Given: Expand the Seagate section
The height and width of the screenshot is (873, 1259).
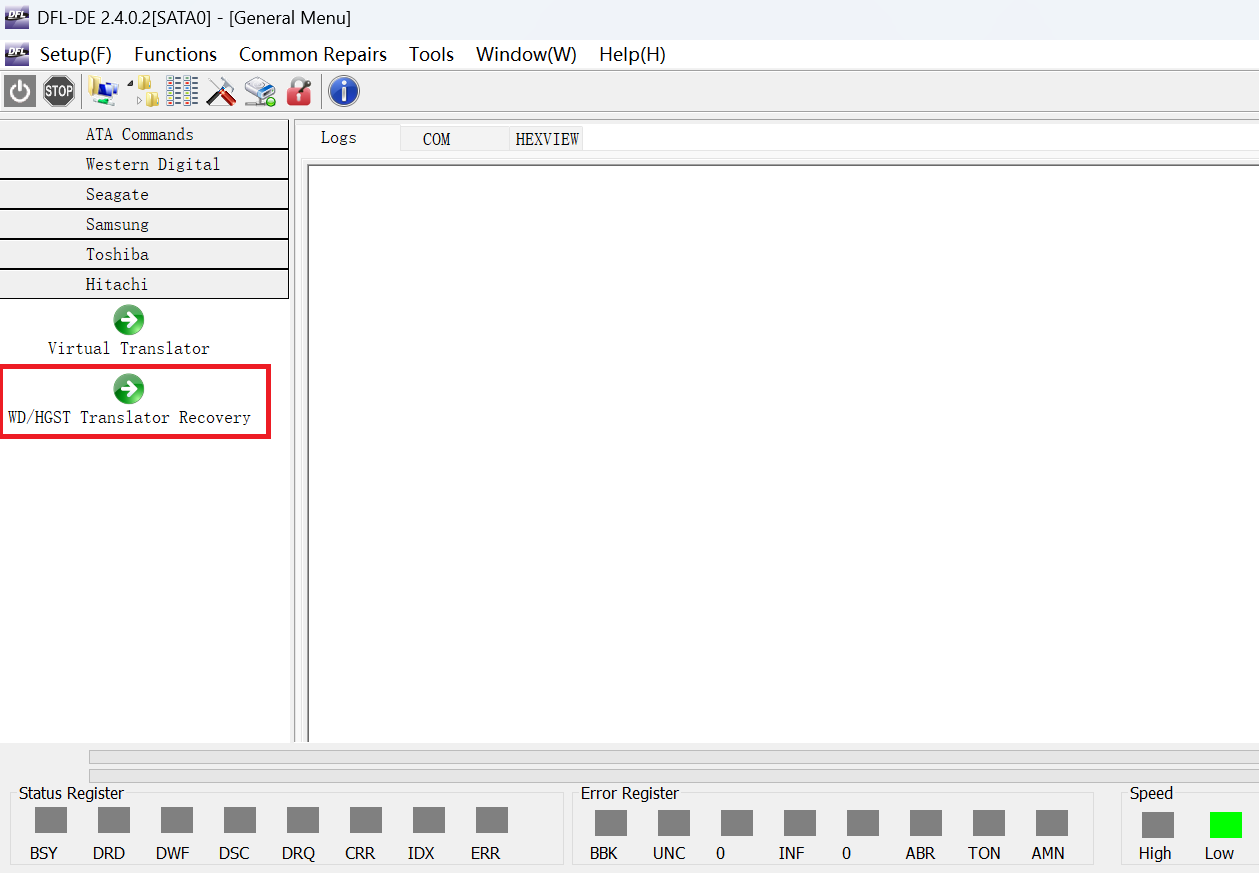Looking at the screenshot, I should (144, 194).
